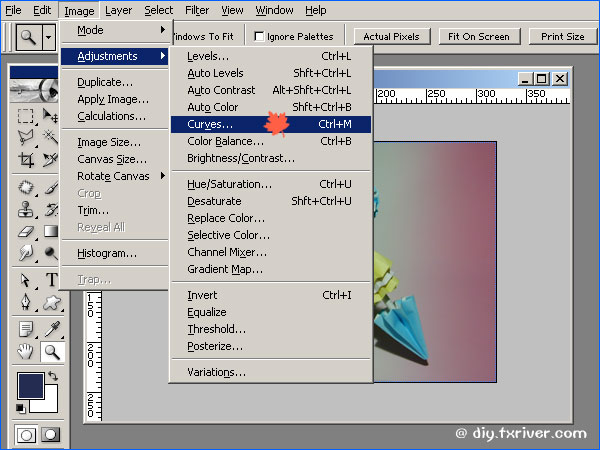Open the File menu
The width and height of the screenshot is (600, 450).
(13, 10)
